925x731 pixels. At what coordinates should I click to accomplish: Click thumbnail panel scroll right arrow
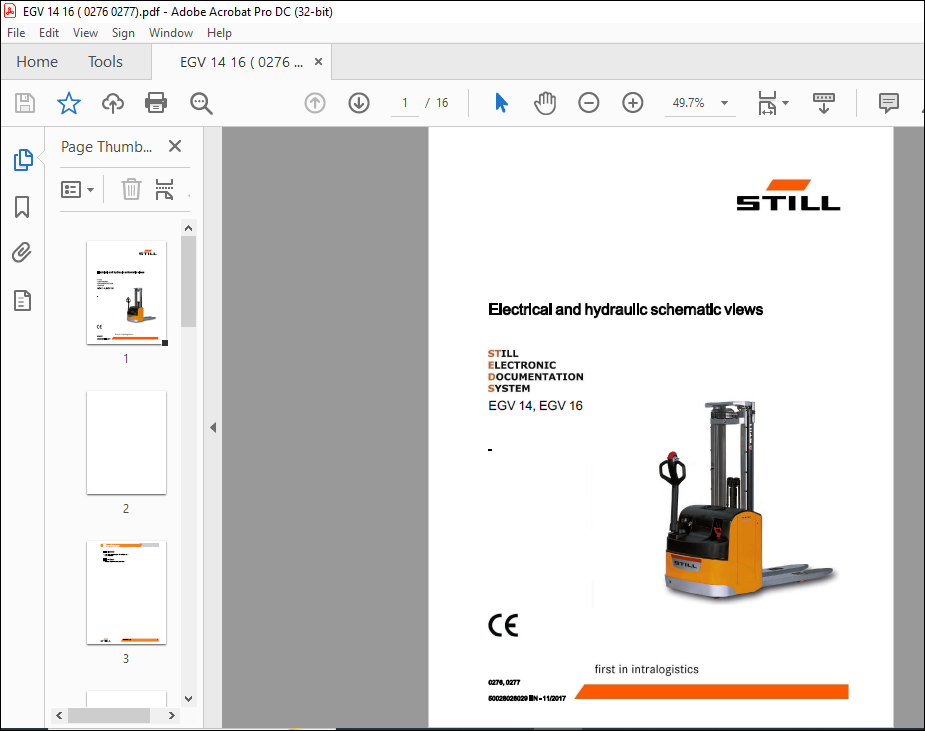[x=172, y=715]
